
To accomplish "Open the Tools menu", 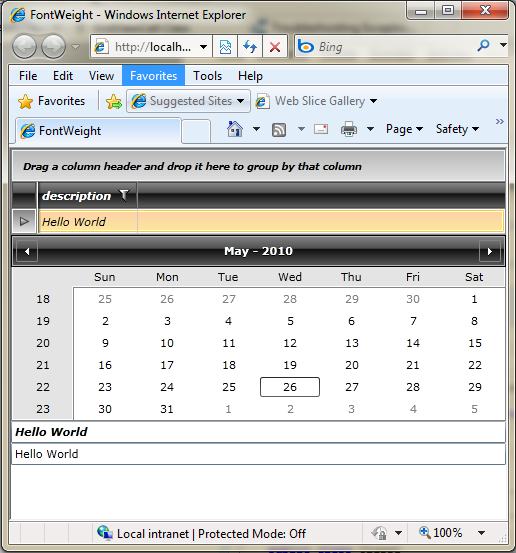I will tap(207, 76).
